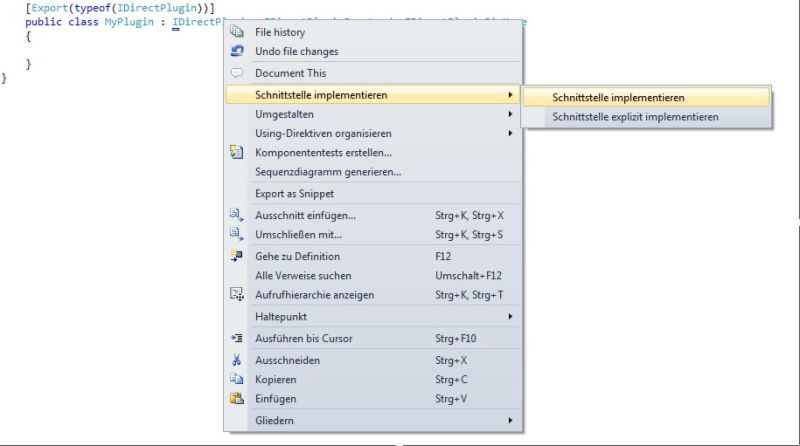The width and height of the screenshot is (800, 446).
Task: Click the class keyword in code
Action: (x=83, y=22)
